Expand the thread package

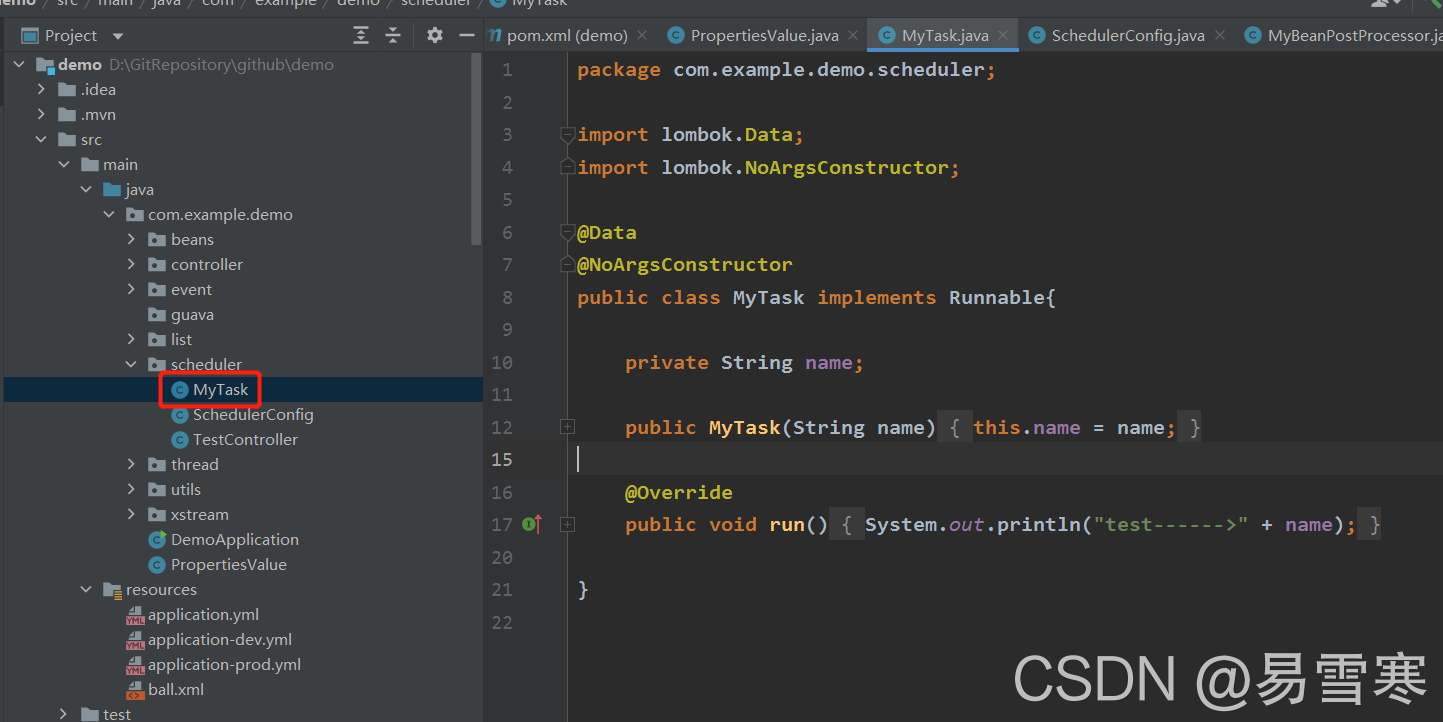131,464
